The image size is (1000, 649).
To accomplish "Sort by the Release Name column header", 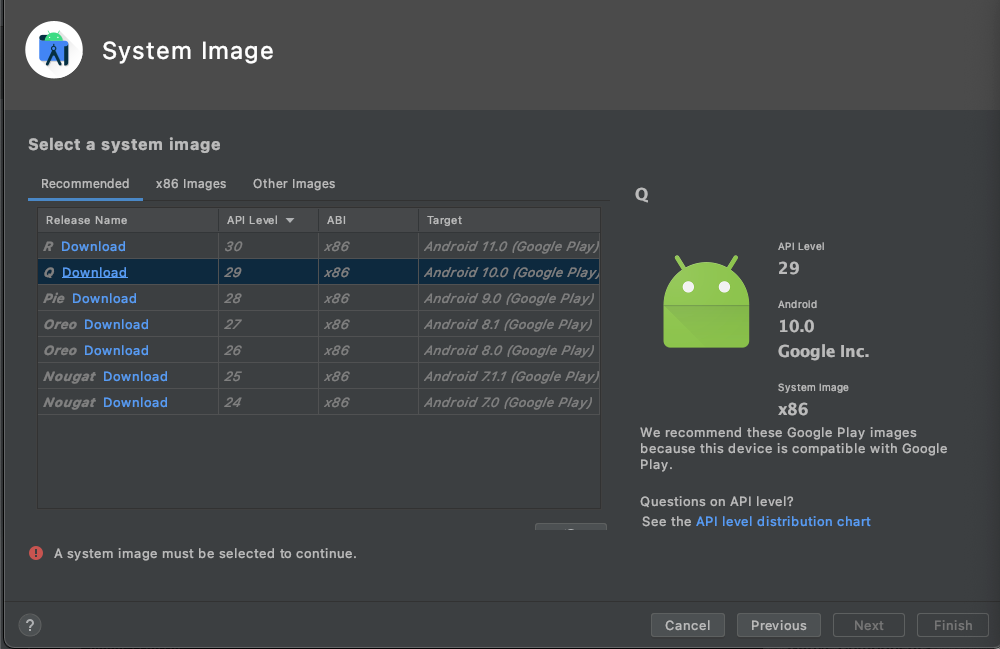I will click(87, 220).
